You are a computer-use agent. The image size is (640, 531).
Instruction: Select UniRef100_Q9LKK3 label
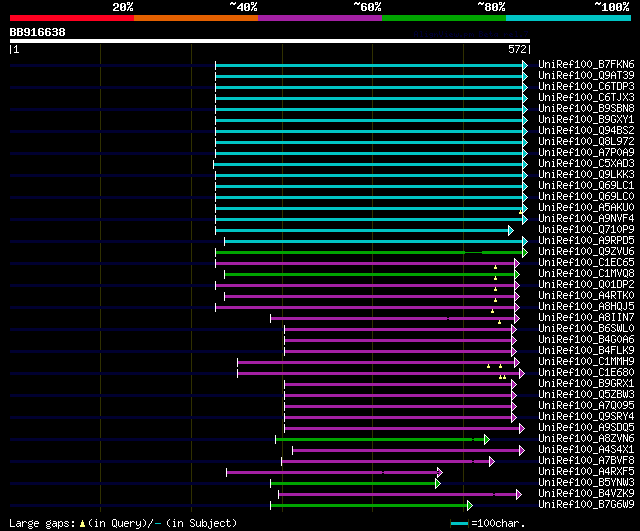pyautogui.click(x=586, y=175)
